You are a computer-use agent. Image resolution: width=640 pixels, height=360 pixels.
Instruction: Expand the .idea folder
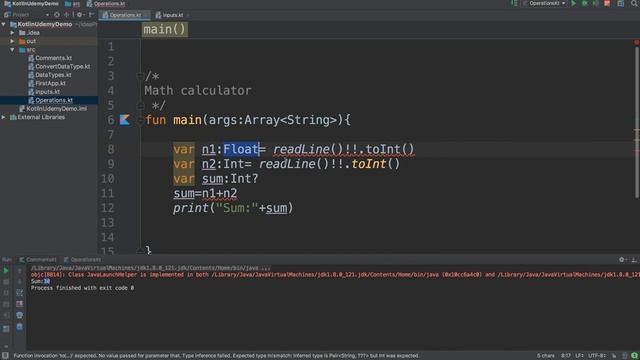point(12,33)
